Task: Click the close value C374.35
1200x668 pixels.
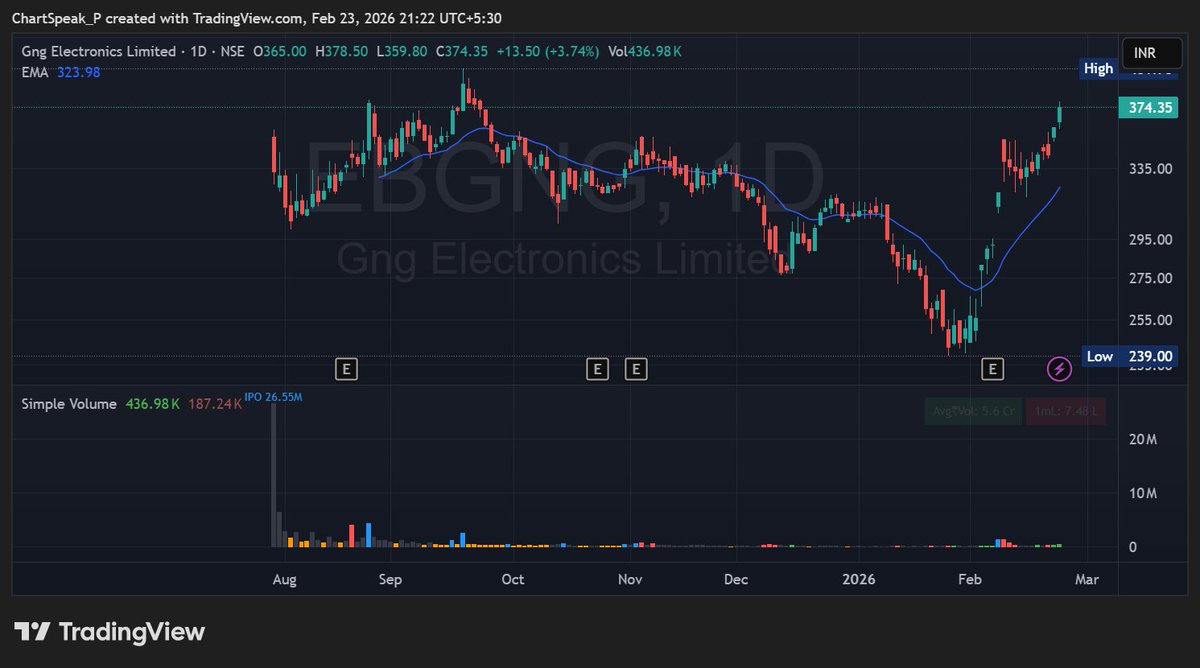Action: pyautogui.click(x=462, y=52)
